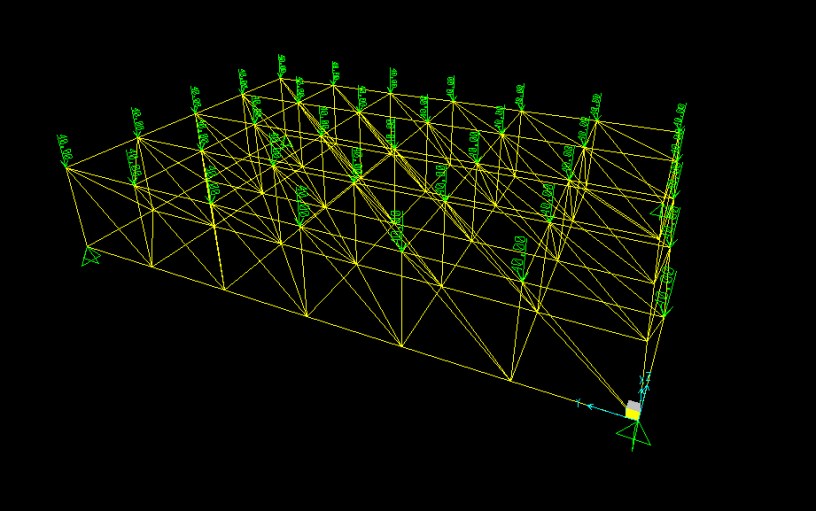Select the second load arrow from the left end

pos(136,123)
